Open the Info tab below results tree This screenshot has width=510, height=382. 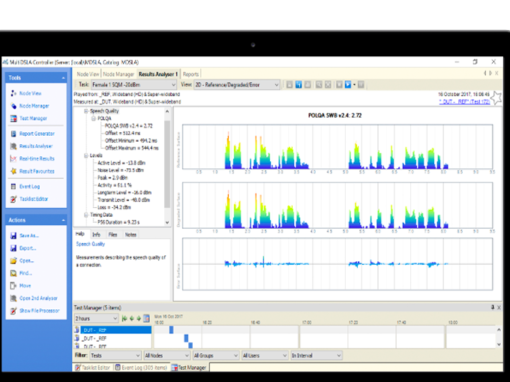(x=96, y=235)
